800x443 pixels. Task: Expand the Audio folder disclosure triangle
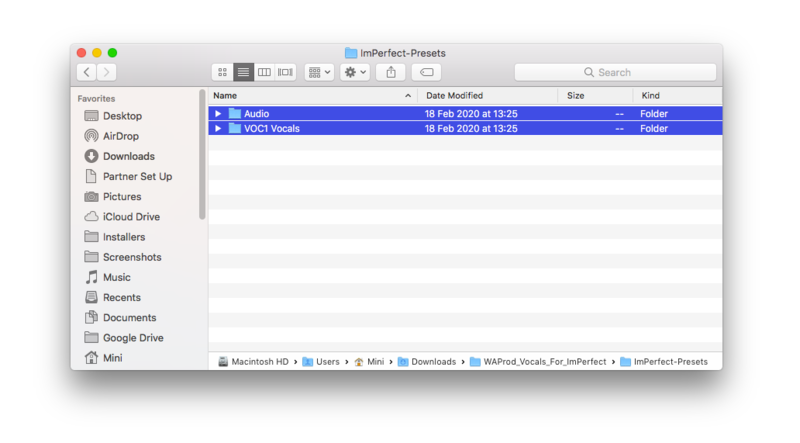[219, 114]
